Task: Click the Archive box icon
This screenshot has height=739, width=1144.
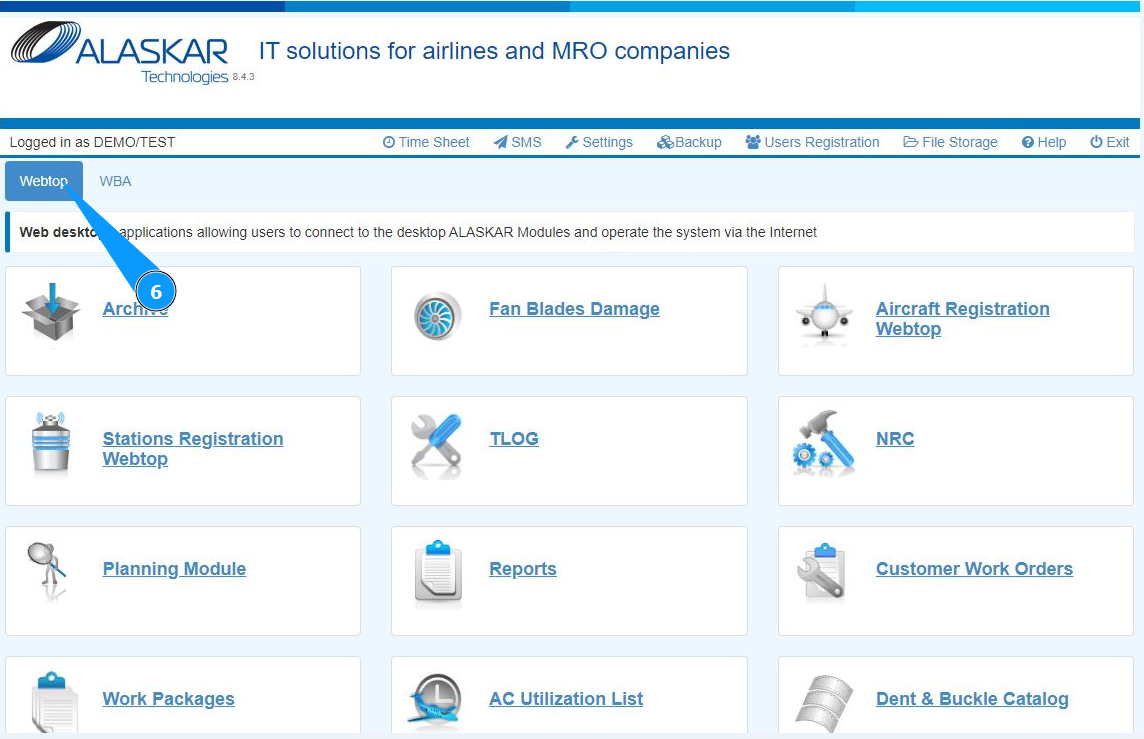Action: point(50,312)
